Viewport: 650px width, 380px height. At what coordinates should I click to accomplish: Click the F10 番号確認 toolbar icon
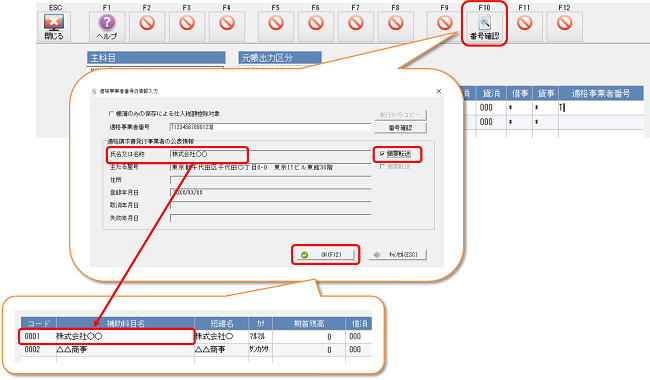[484, 27]
